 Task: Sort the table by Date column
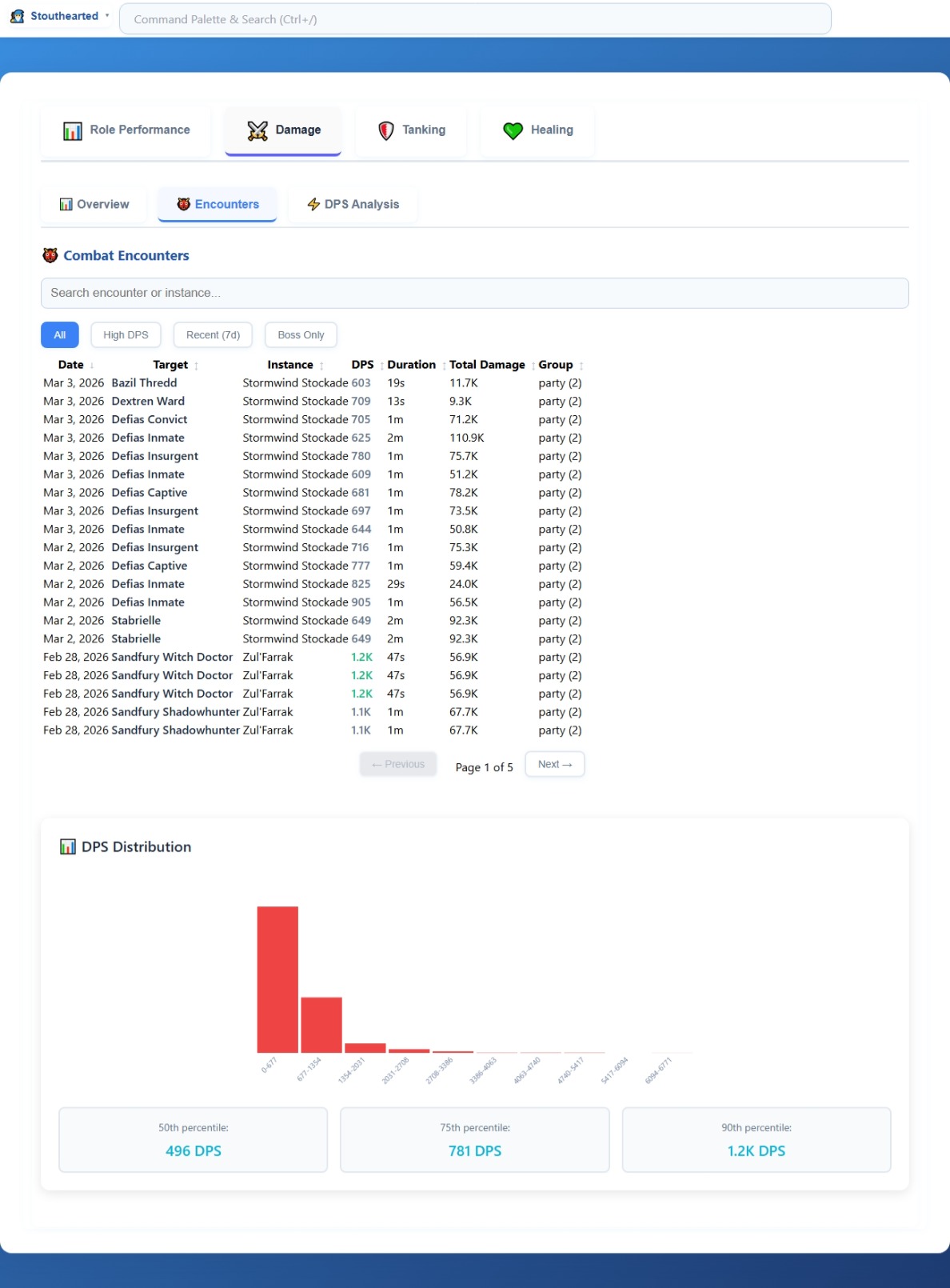coord(71,365)
